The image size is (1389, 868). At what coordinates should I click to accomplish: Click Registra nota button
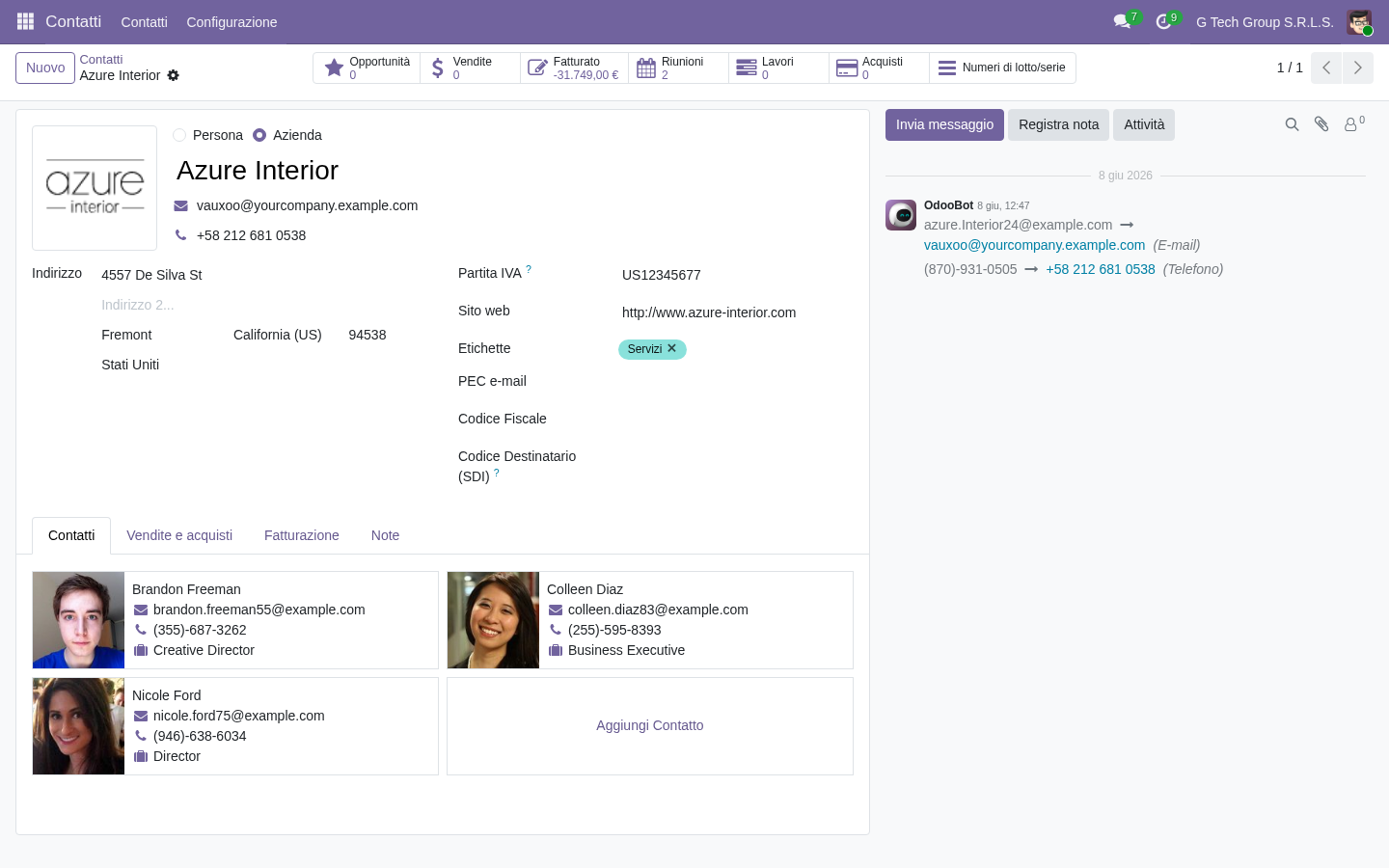click(1058, 124)
